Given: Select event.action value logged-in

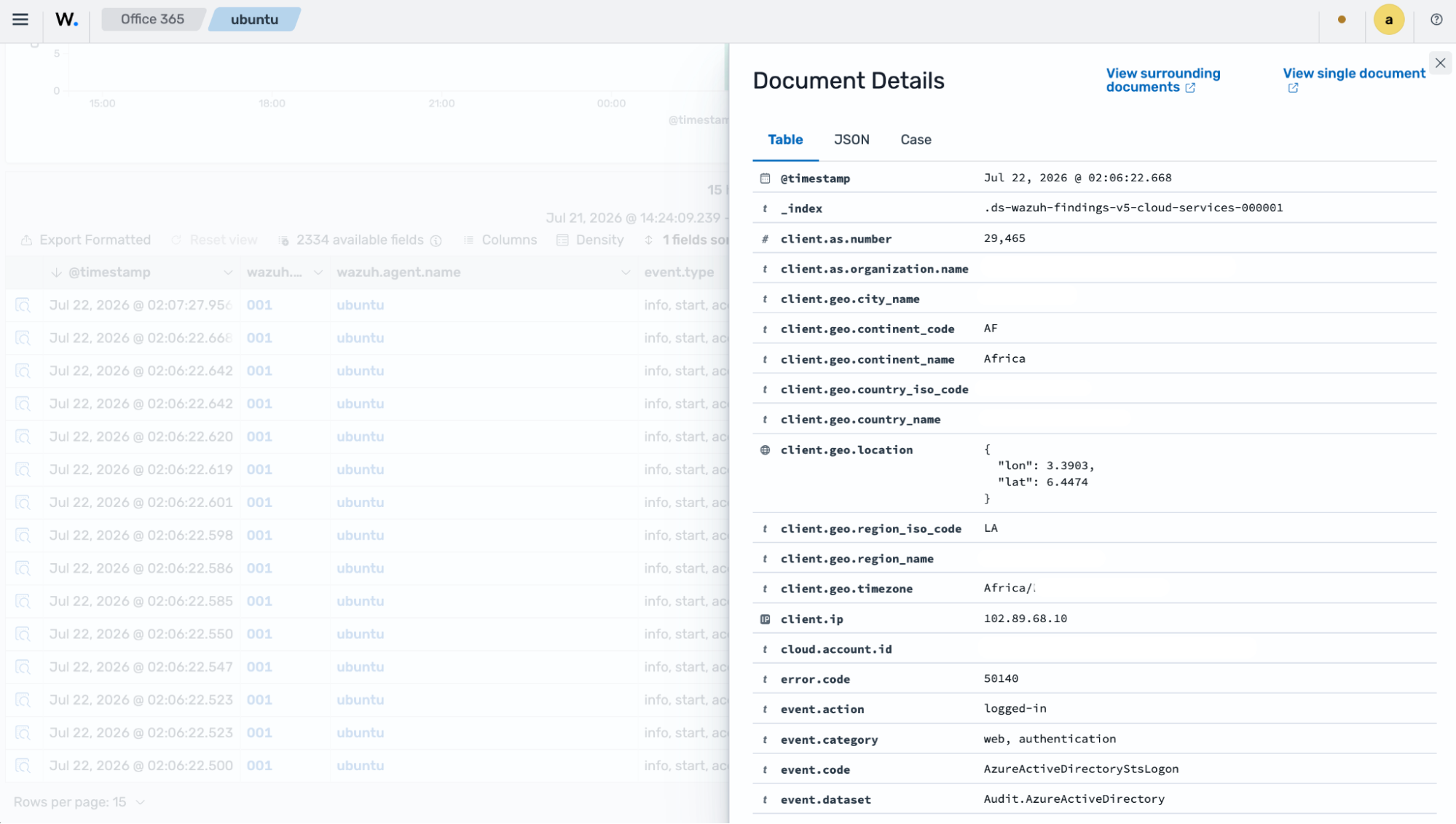Looking at the screenshot, I should [x=1015, y=709].
